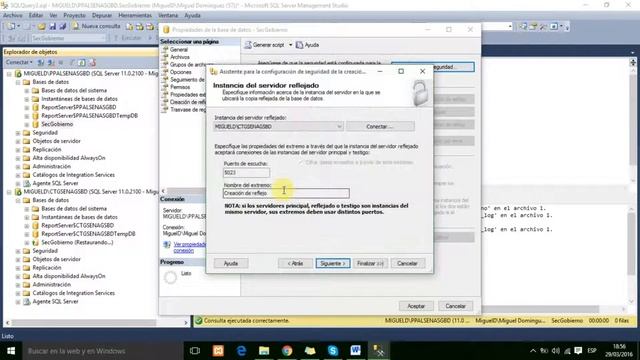Click 'Consulta ejecutada correctamente.' status text
This screenshot has width=640, height=360.
[x=247, y=321]
